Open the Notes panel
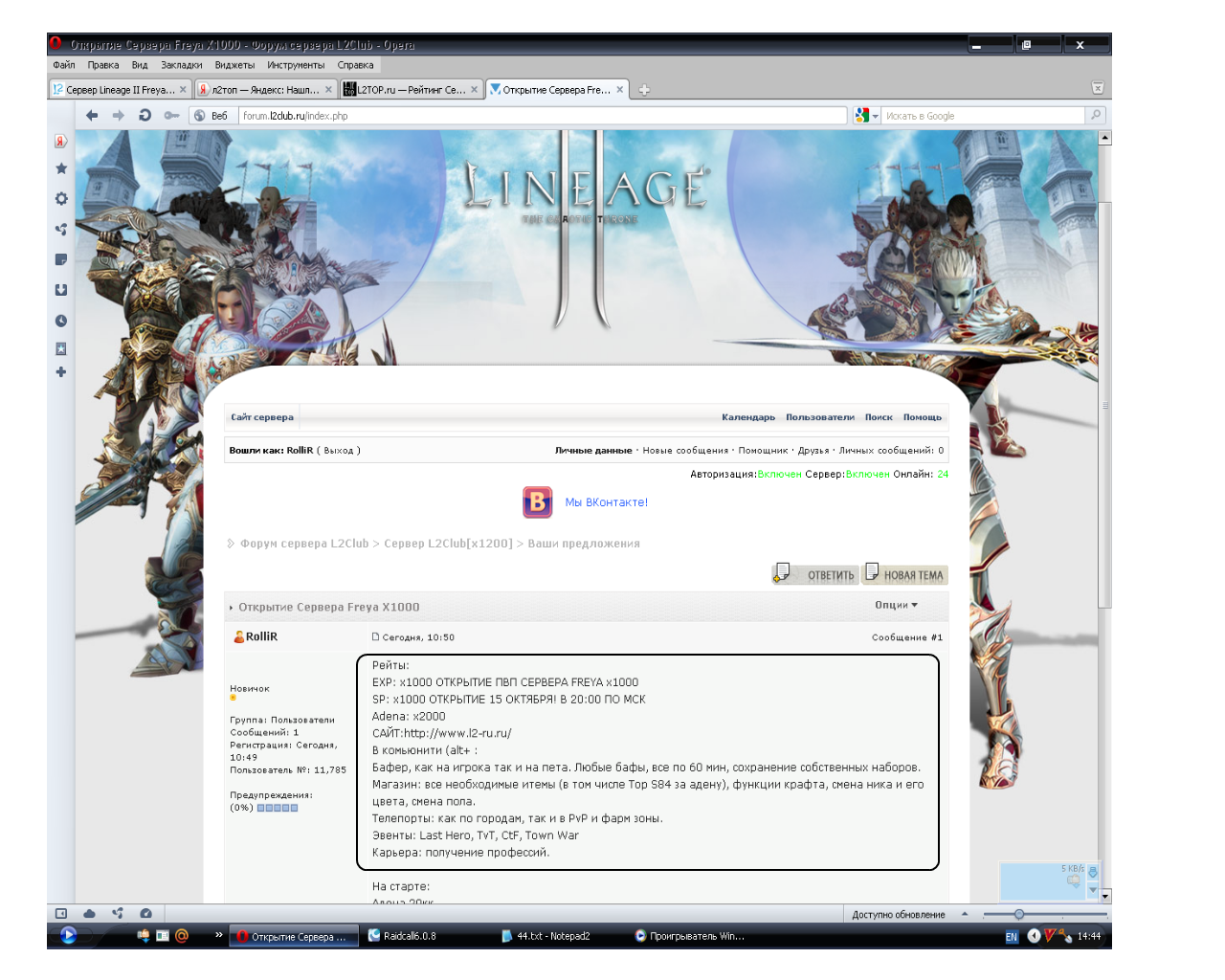 tap(61, 259)
